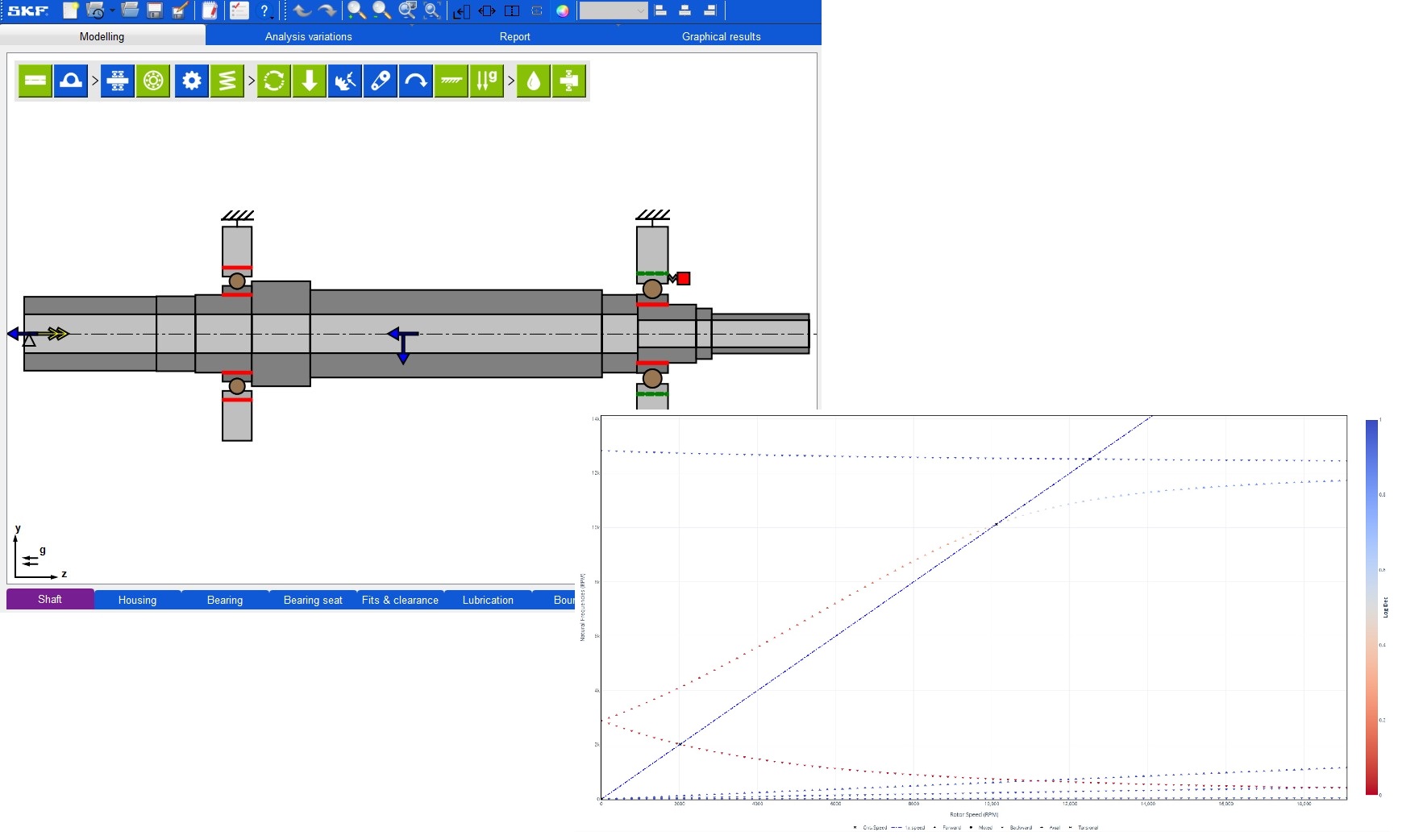Toggle Forward series in chart legend
The height and width of the screenshot is (840, 1423).
point(951,827)
